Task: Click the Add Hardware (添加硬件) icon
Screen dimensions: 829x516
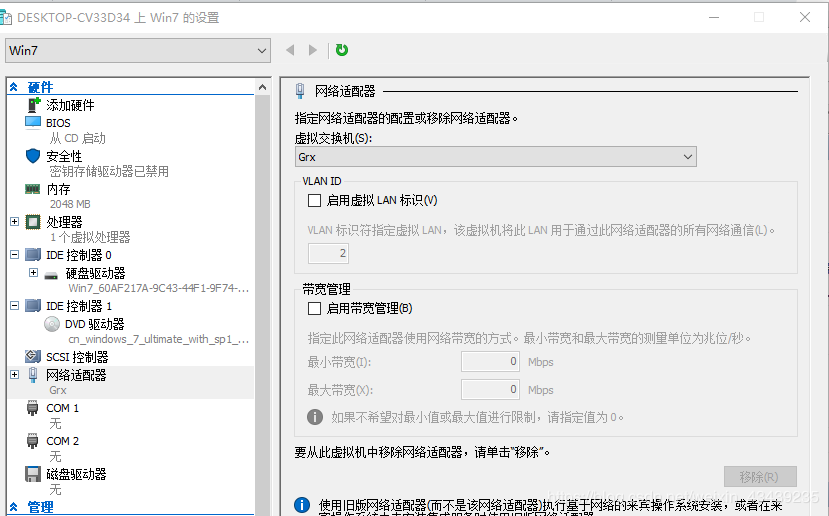Action: [33, 105]
